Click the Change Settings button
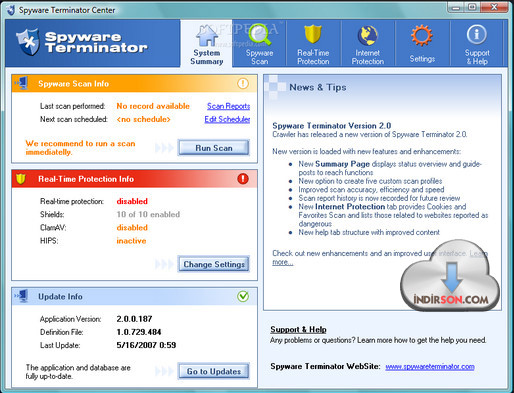This screenshot has width=514, height=393. pyautogui.click(x=214, y=264)
